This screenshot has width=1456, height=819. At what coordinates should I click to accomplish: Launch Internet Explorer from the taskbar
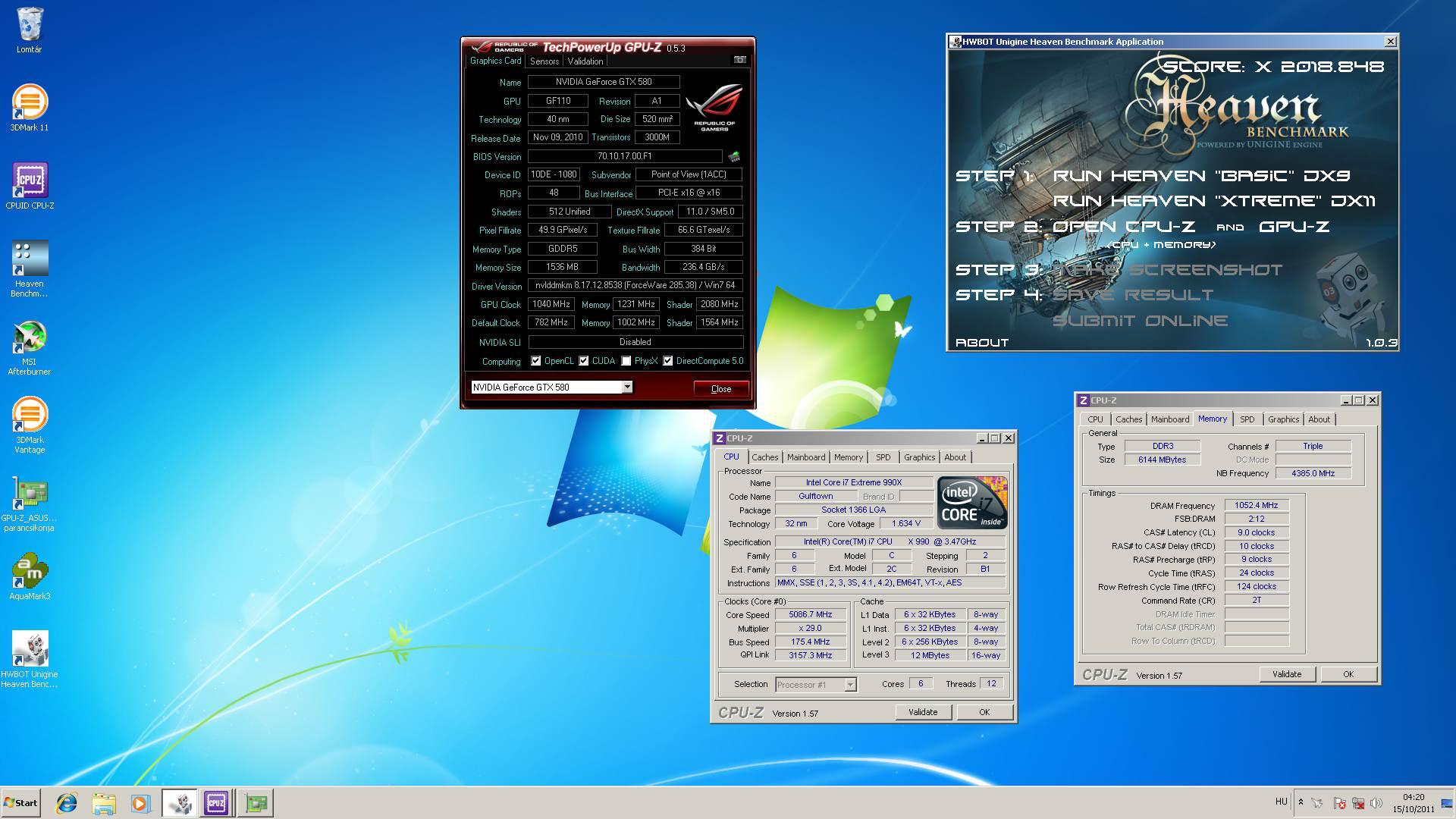(67, 803)
